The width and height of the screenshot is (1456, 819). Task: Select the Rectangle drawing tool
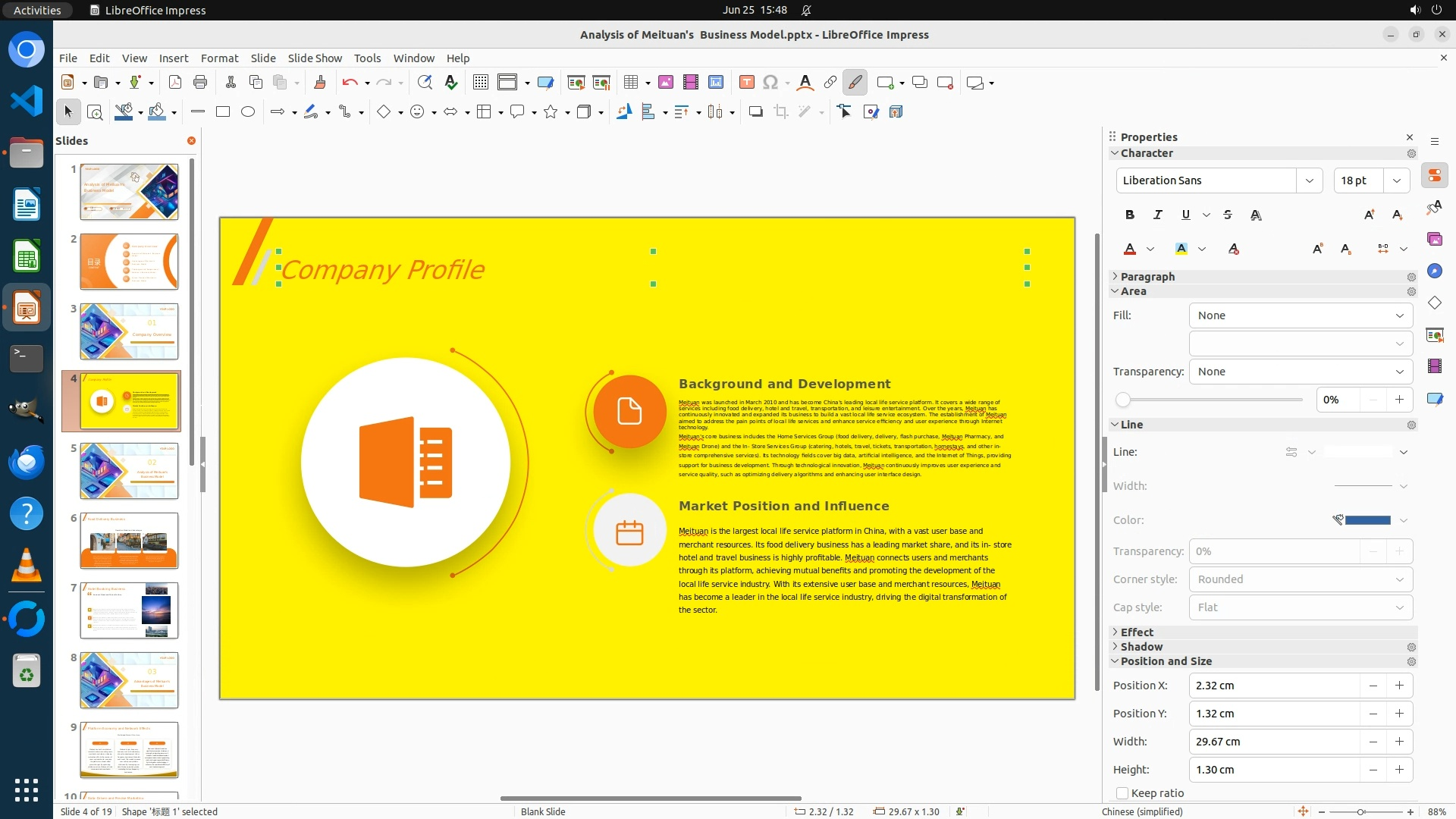223,112
